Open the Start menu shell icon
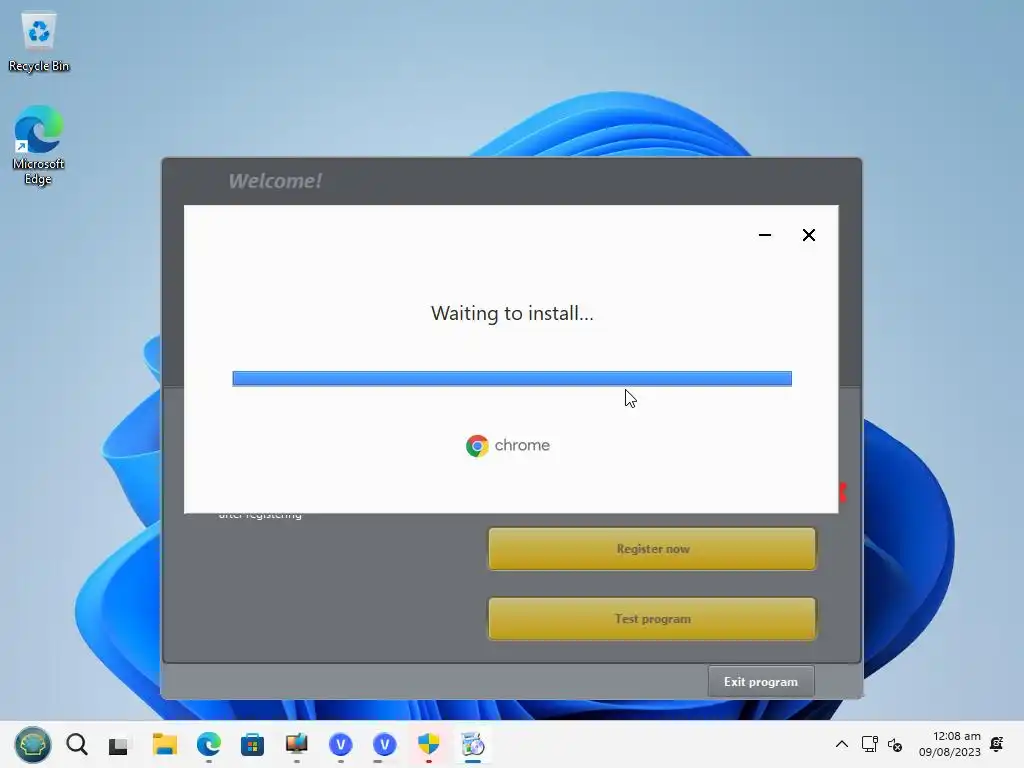Image resolution: width=1024 pixels, height=768 pixels. (x=33, y=744)
